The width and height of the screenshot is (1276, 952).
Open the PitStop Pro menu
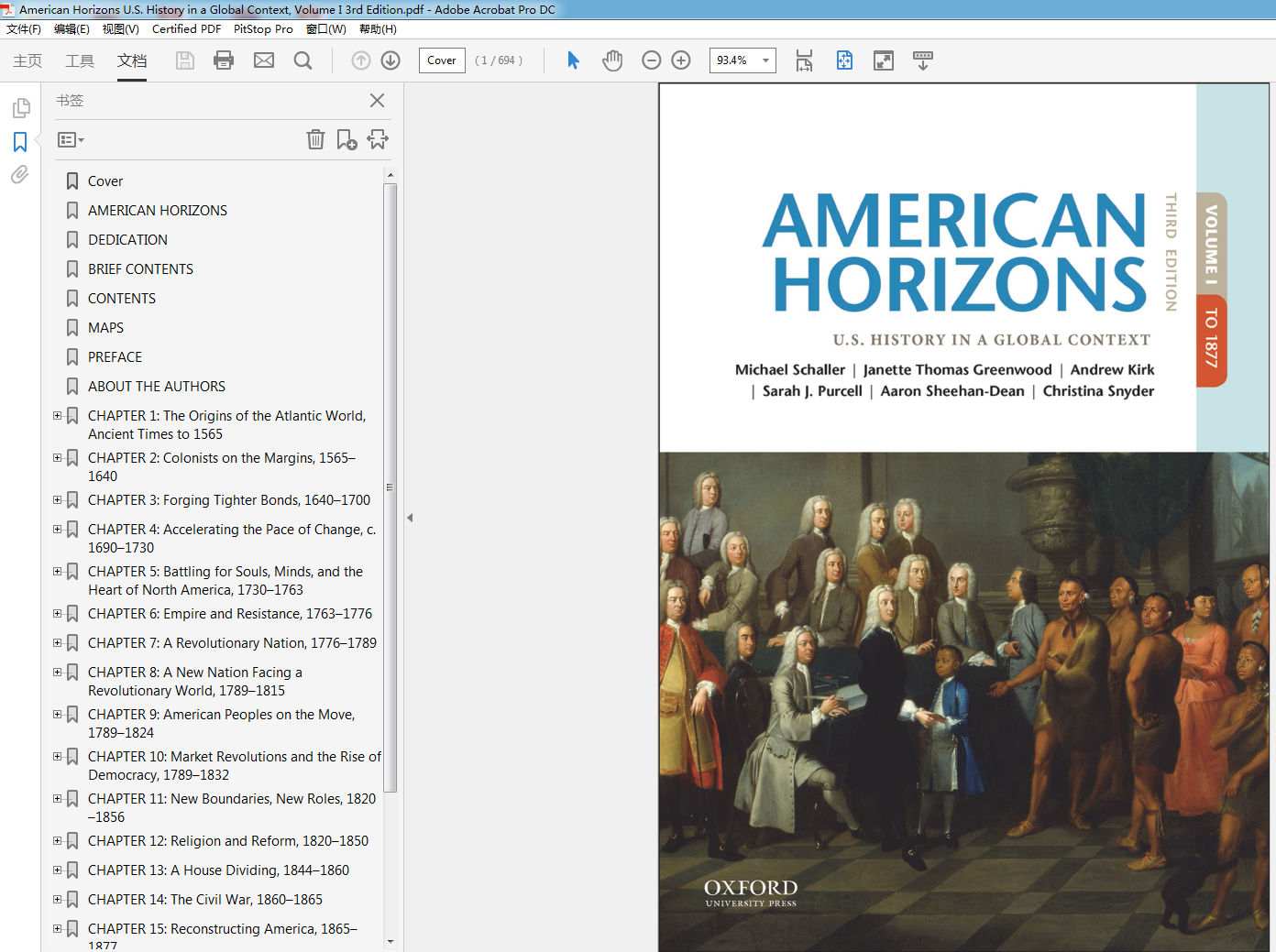[263, 29]
